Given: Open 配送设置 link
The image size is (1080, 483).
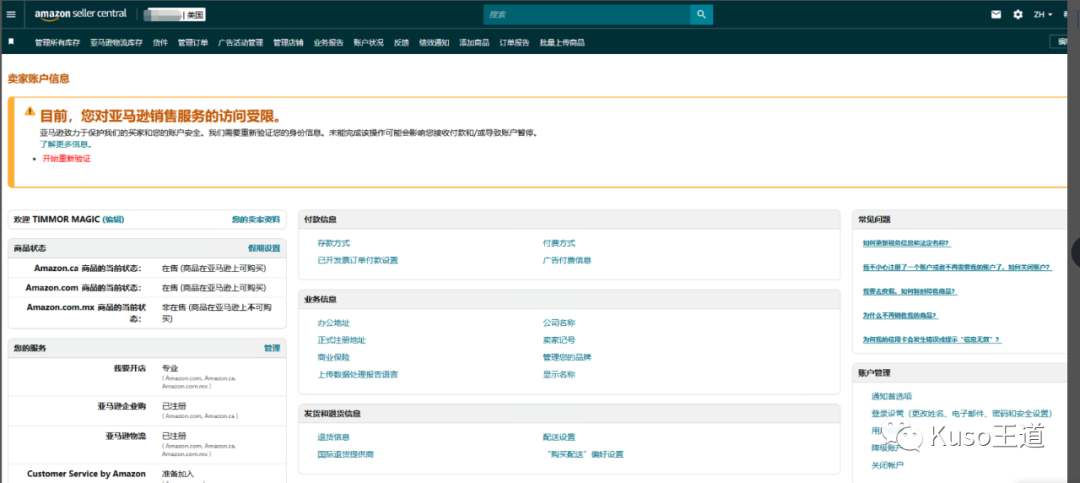Looking at the screenshot, I should coord(559,438).
